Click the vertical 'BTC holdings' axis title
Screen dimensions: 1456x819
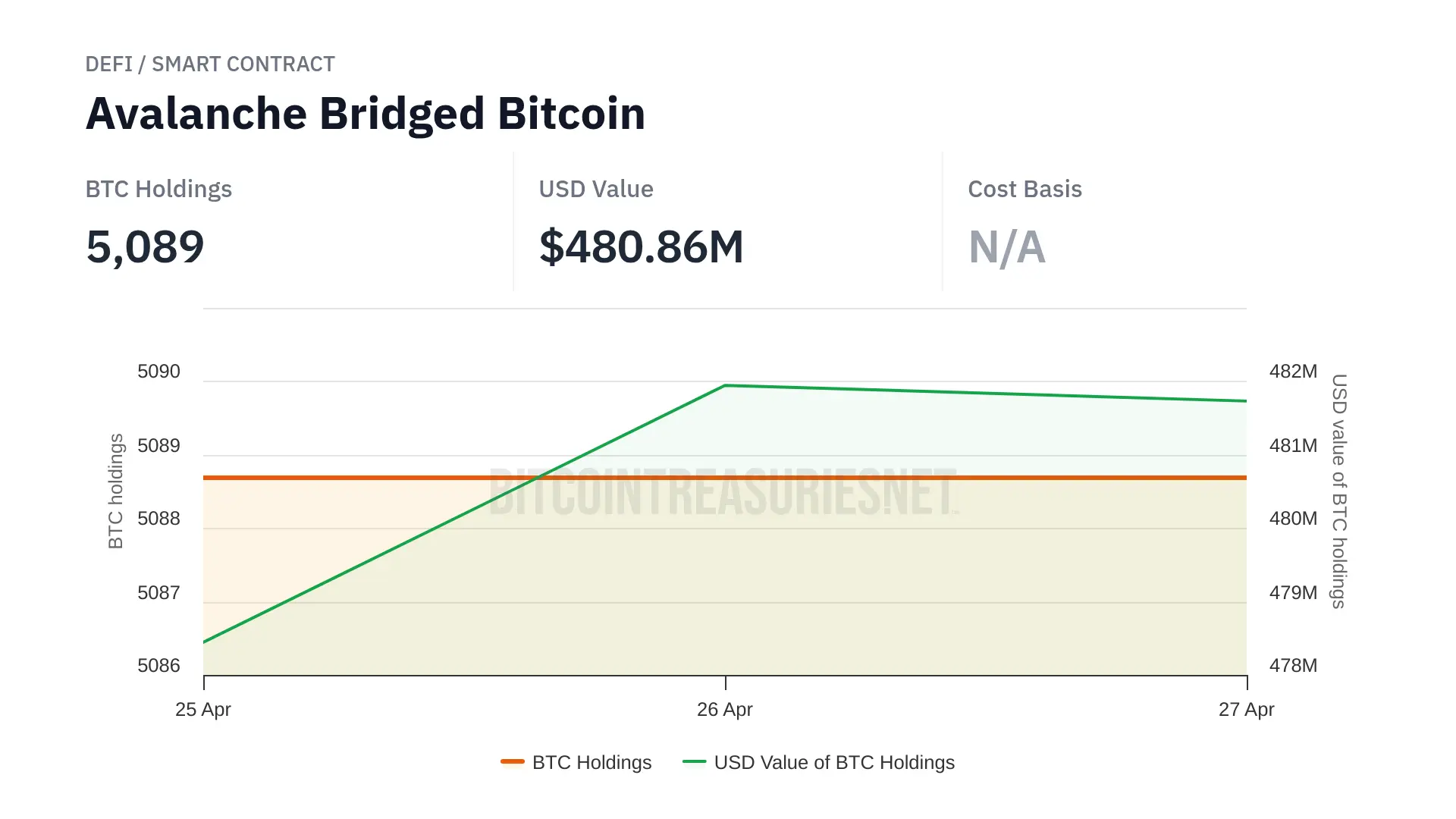(x=115, y=491)
